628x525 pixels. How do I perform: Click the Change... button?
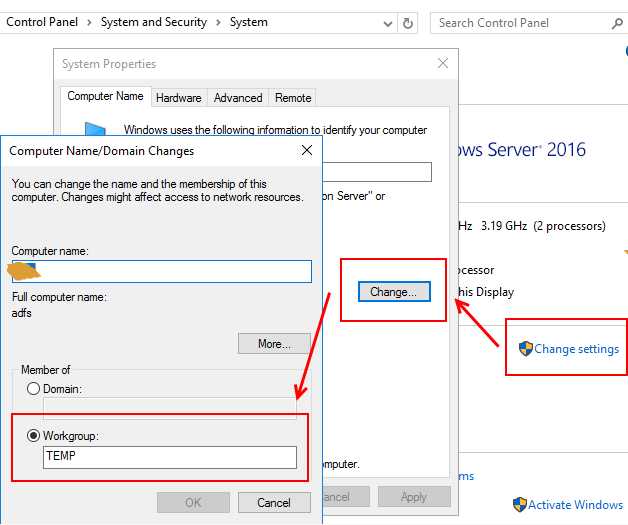point(394,292)
